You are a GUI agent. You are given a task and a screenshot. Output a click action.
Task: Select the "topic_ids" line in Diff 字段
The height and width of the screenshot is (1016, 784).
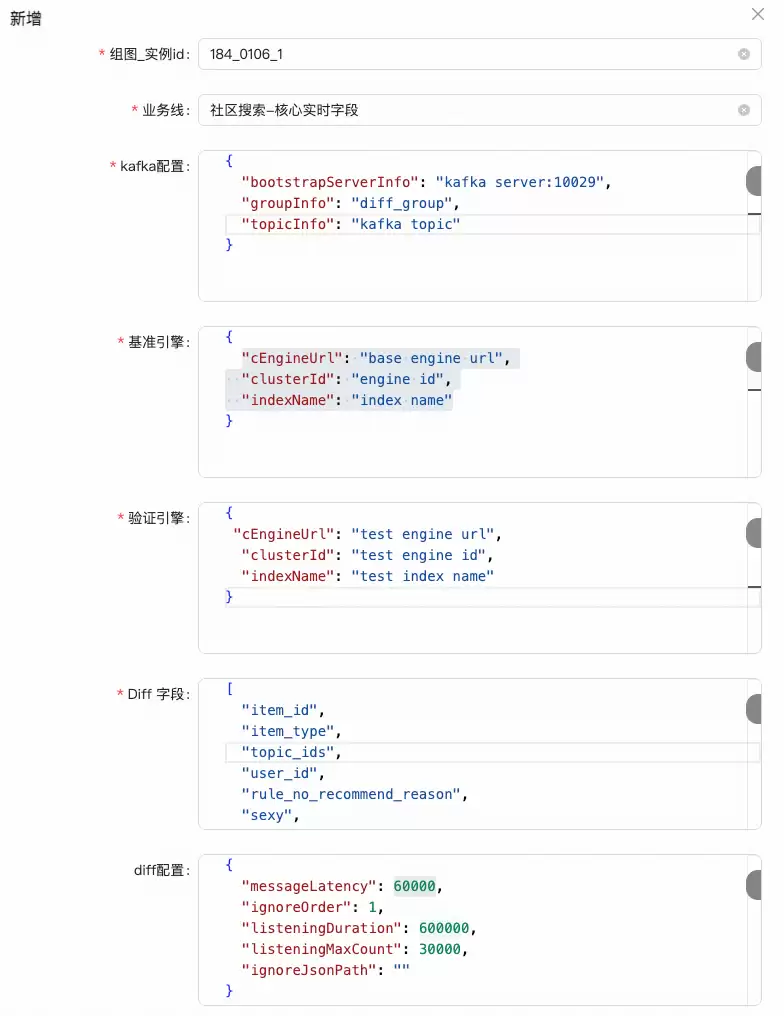pyautogui.click(x=295, y=752)
